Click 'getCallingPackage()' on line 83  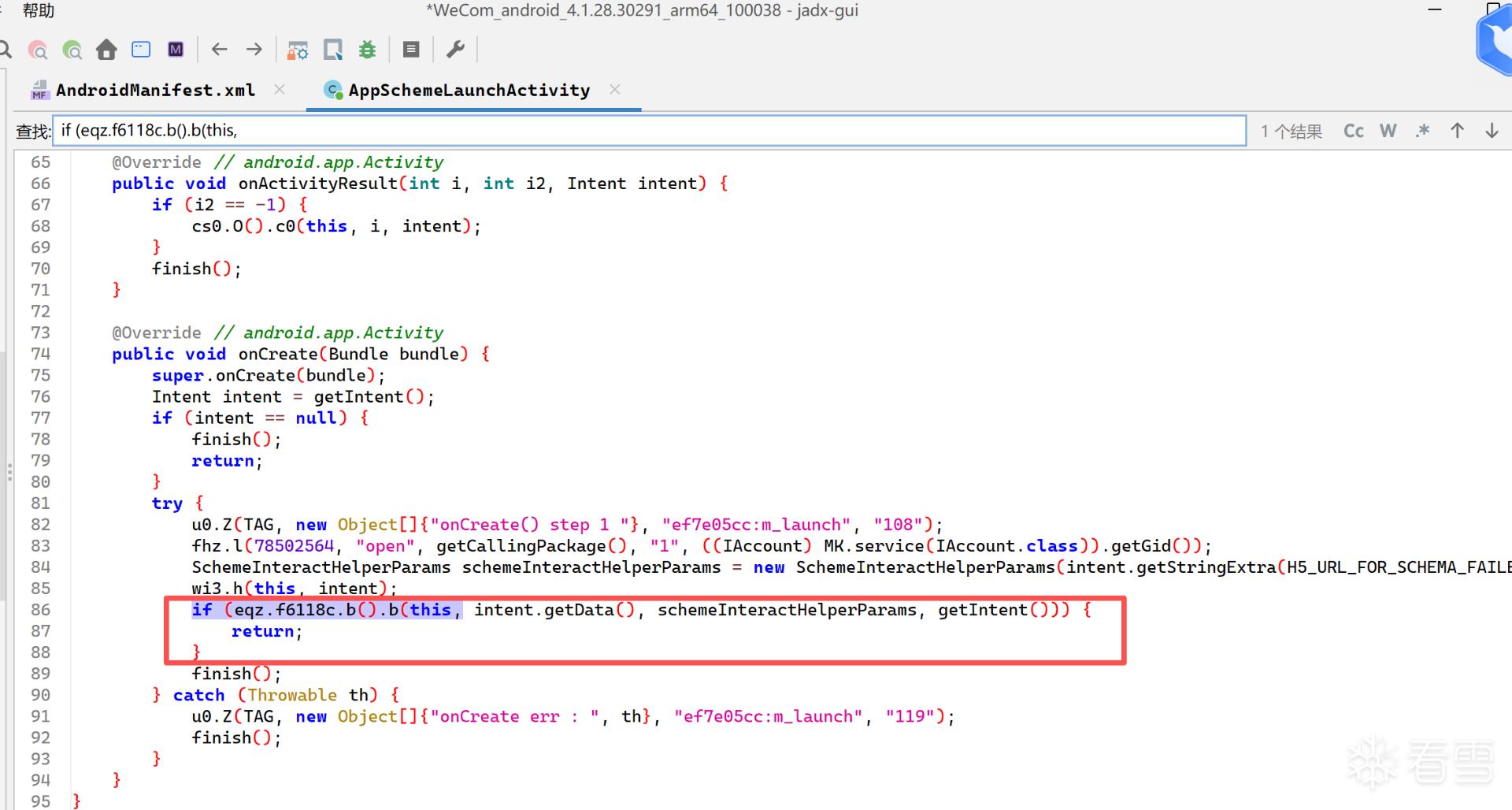pos(532,546)
